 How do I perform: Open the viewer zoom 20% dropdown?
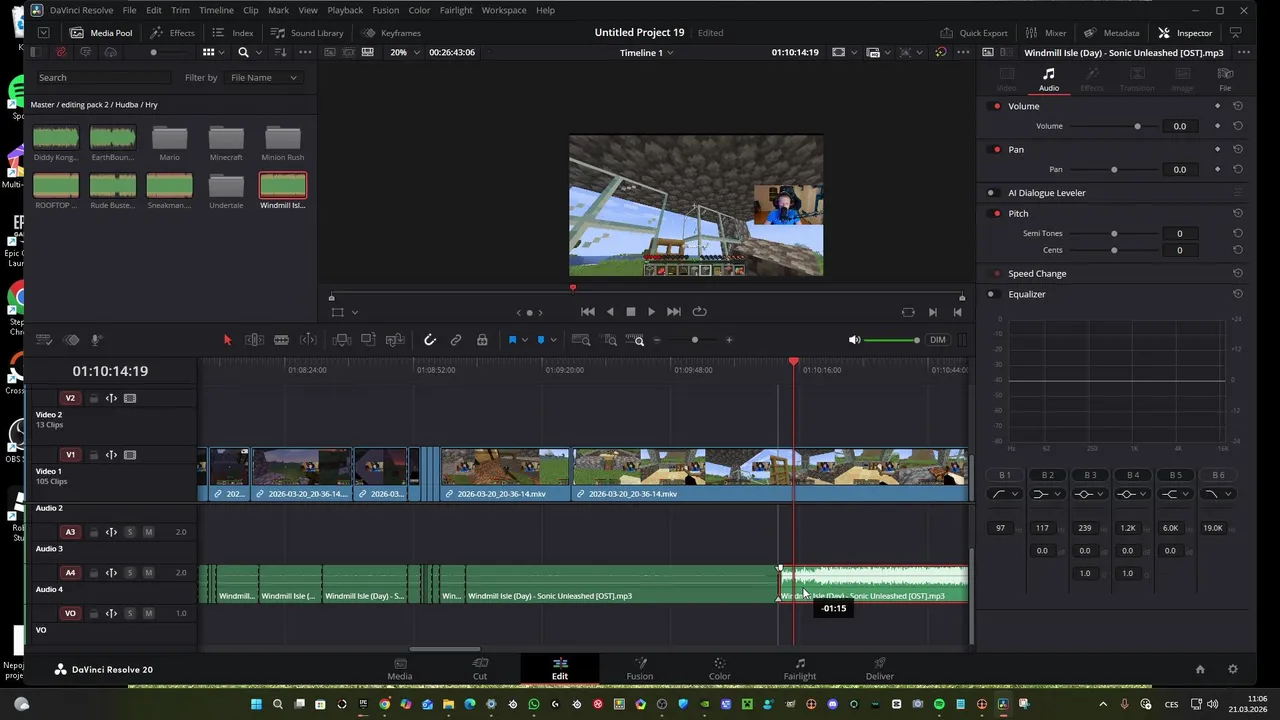pos(404,52)
